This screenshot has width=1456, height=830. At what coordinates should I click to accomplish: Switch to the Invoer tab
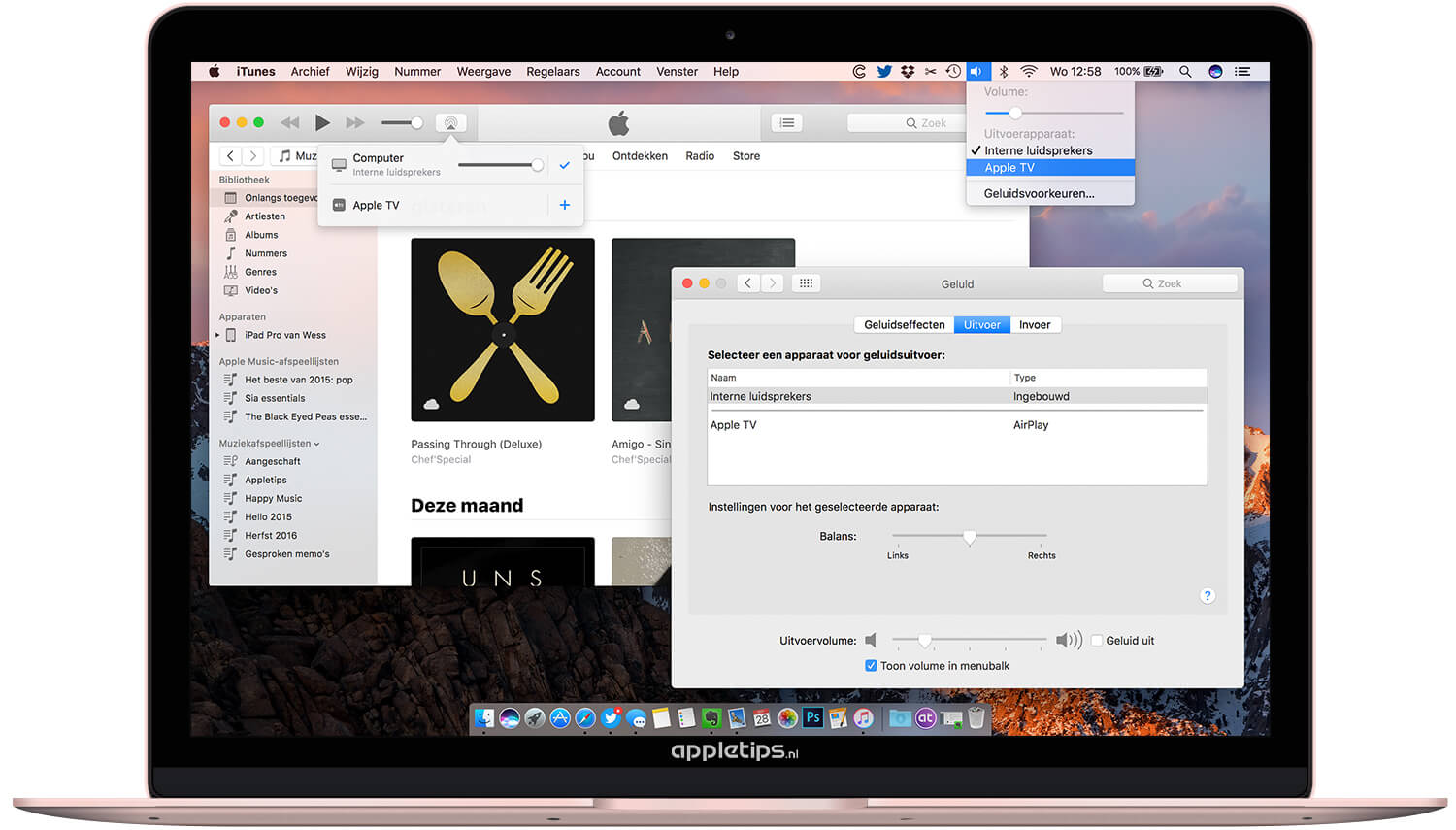pyautogui.click(x=1035, y=325)
